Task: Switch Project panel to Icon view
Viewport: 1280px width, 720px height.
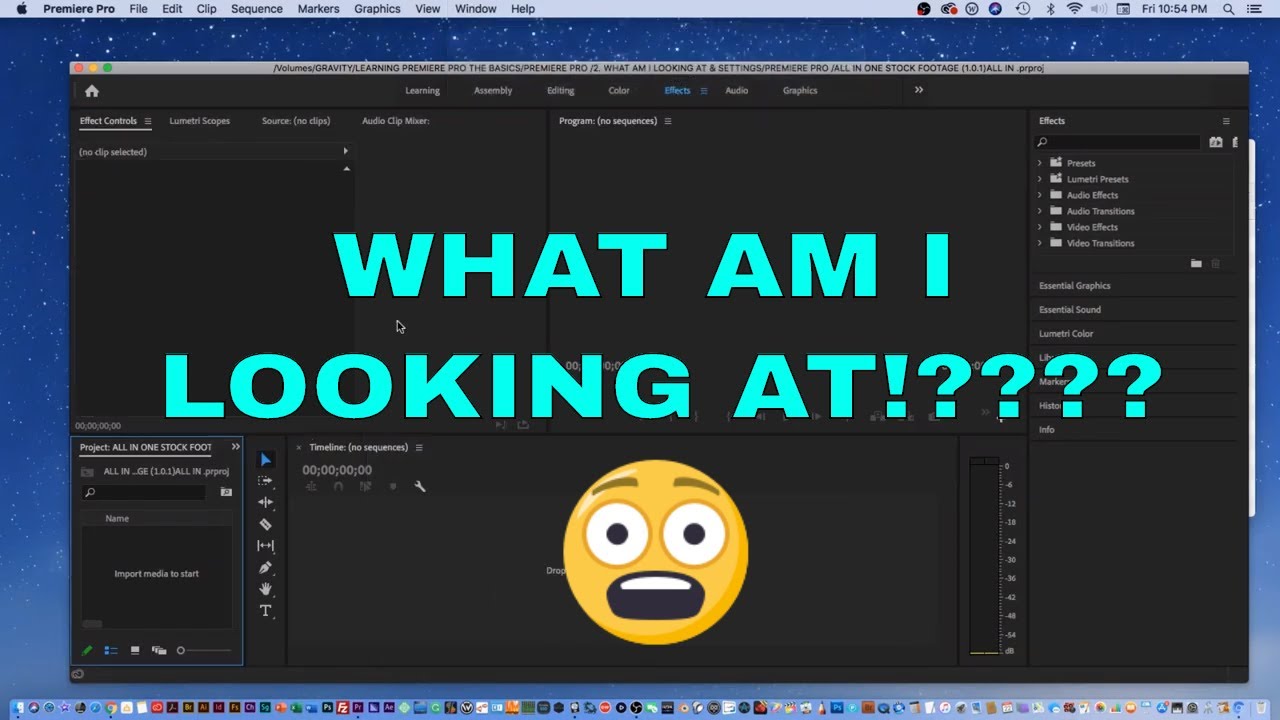Action: (135, 650)
